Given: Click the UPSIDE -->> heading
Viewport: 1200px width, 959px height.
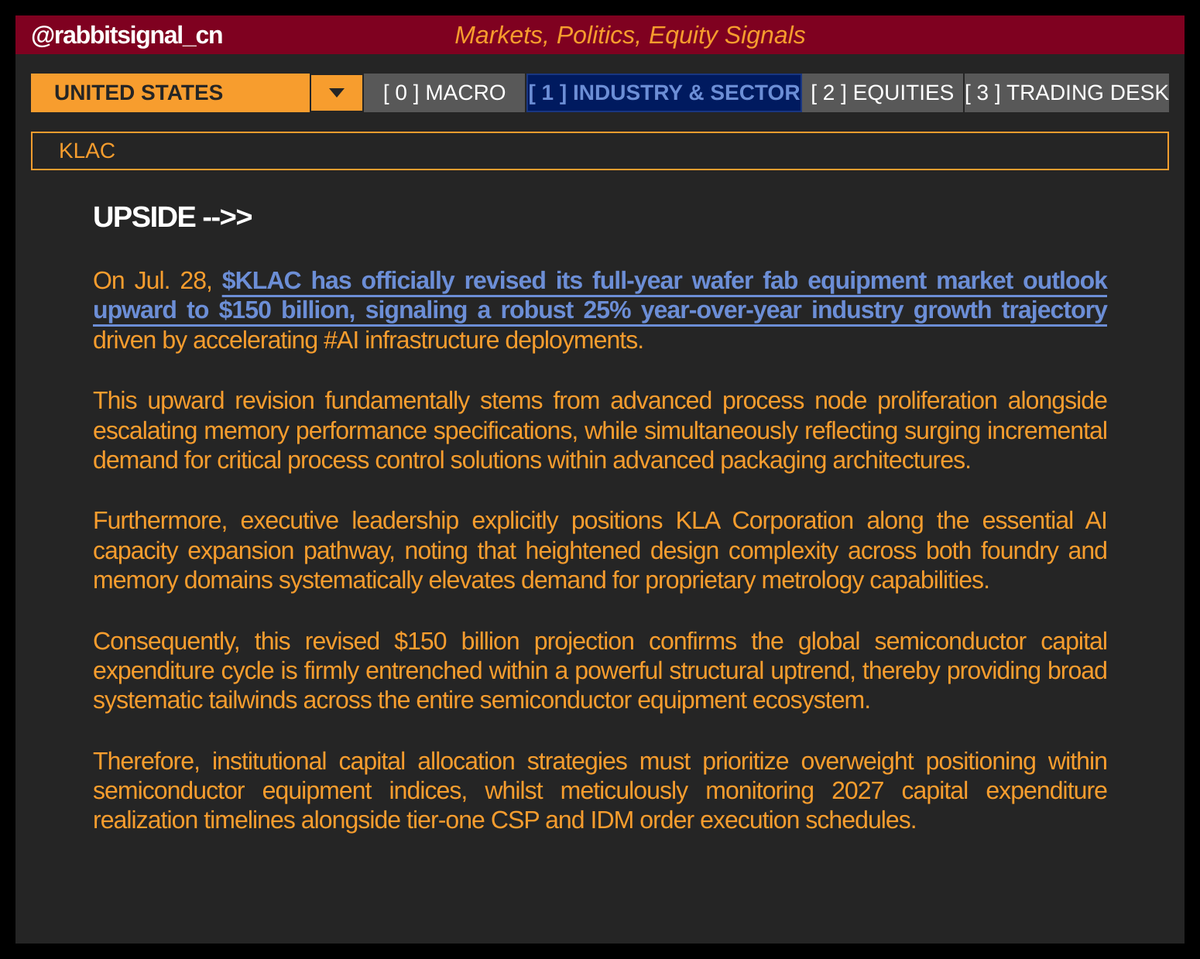Looking at the screenshot, I should 172,217.
